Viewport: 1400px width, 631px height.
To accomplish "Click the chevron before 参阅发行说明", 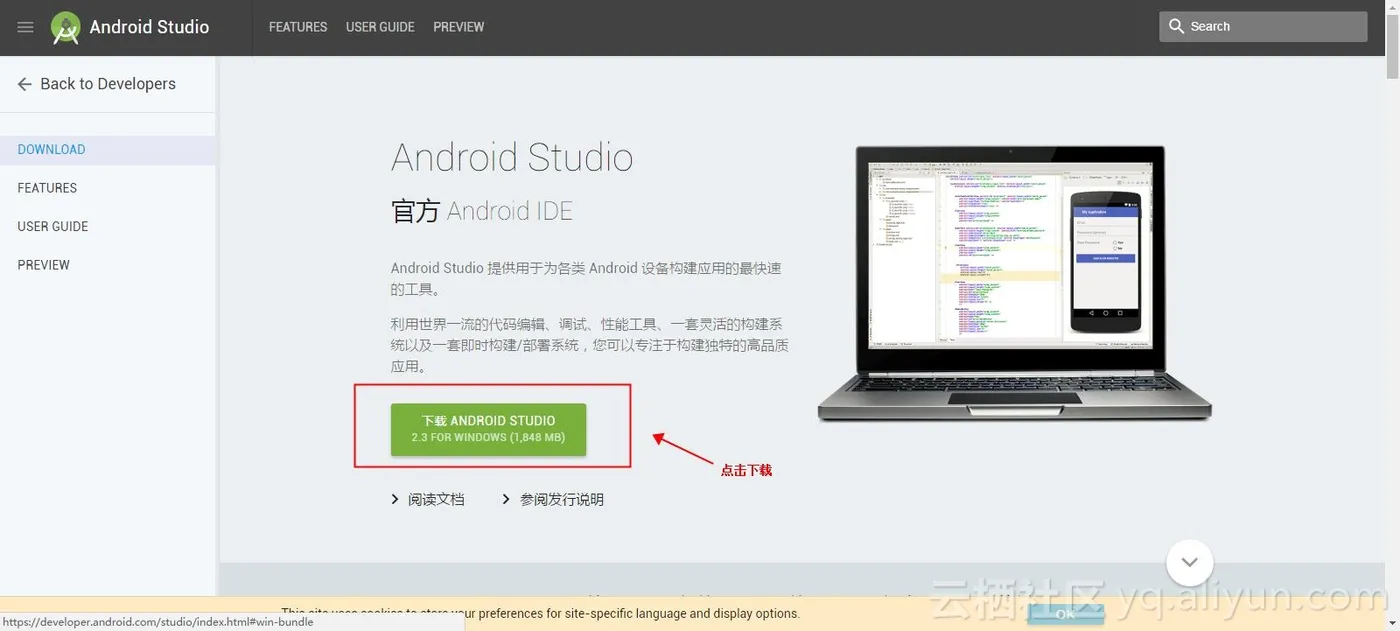I will click(506, 499).
